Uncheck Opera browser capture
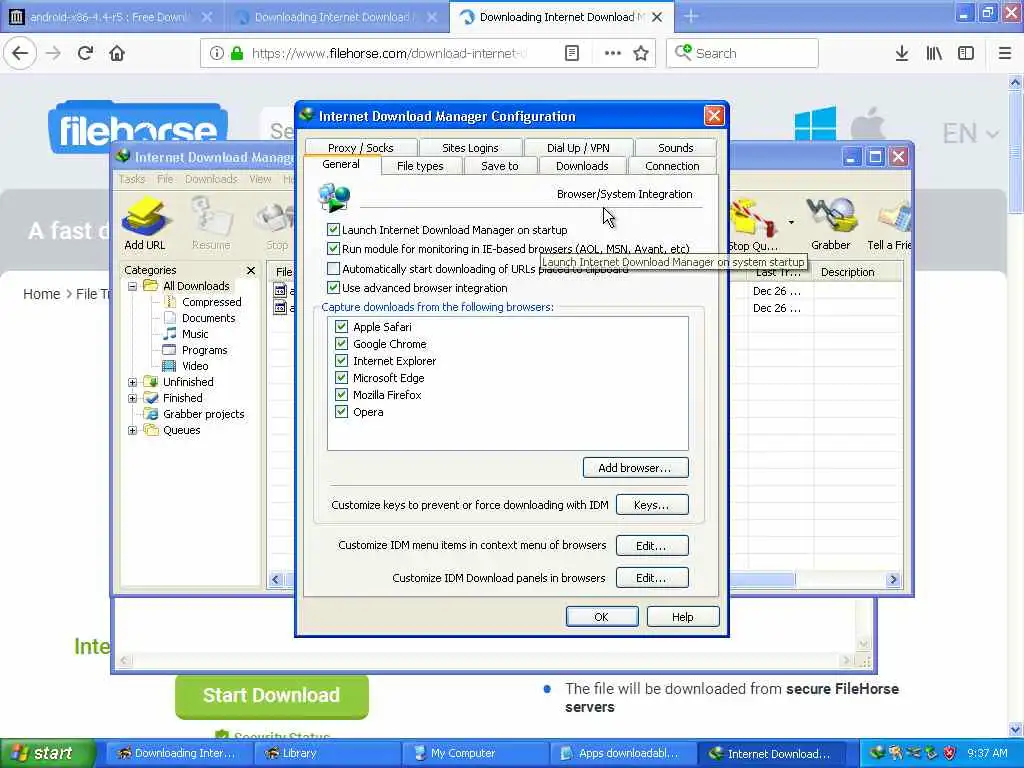Screen dimensions: 1024x768 tap(341, 411)
